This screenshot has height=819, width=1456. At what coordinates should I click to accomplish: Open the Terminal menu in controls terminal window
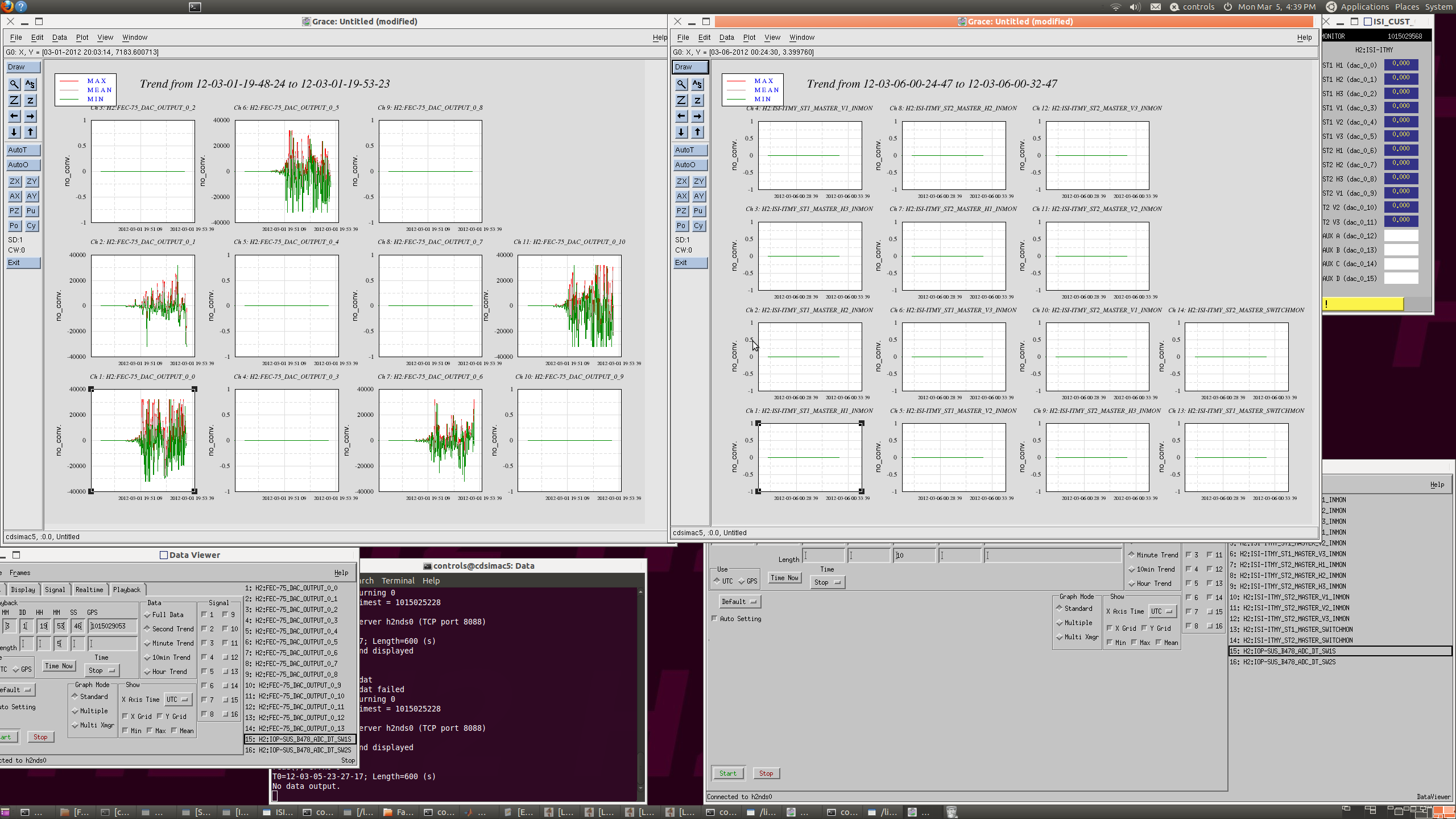click(x=398, y=581)
